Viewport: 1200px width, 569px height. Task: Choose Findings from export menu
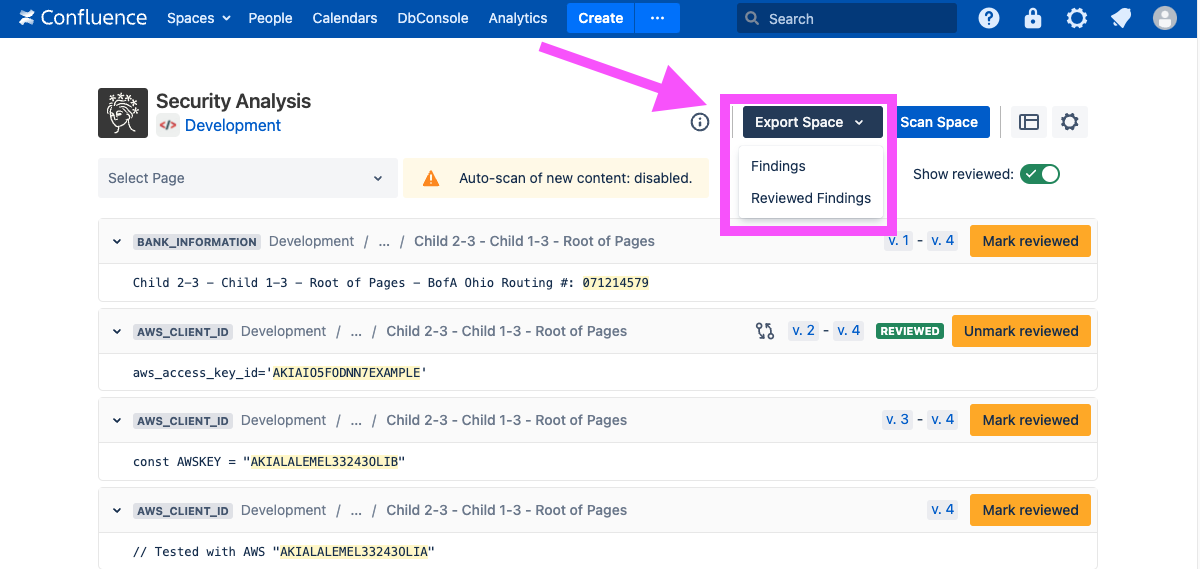click(778, 166)
